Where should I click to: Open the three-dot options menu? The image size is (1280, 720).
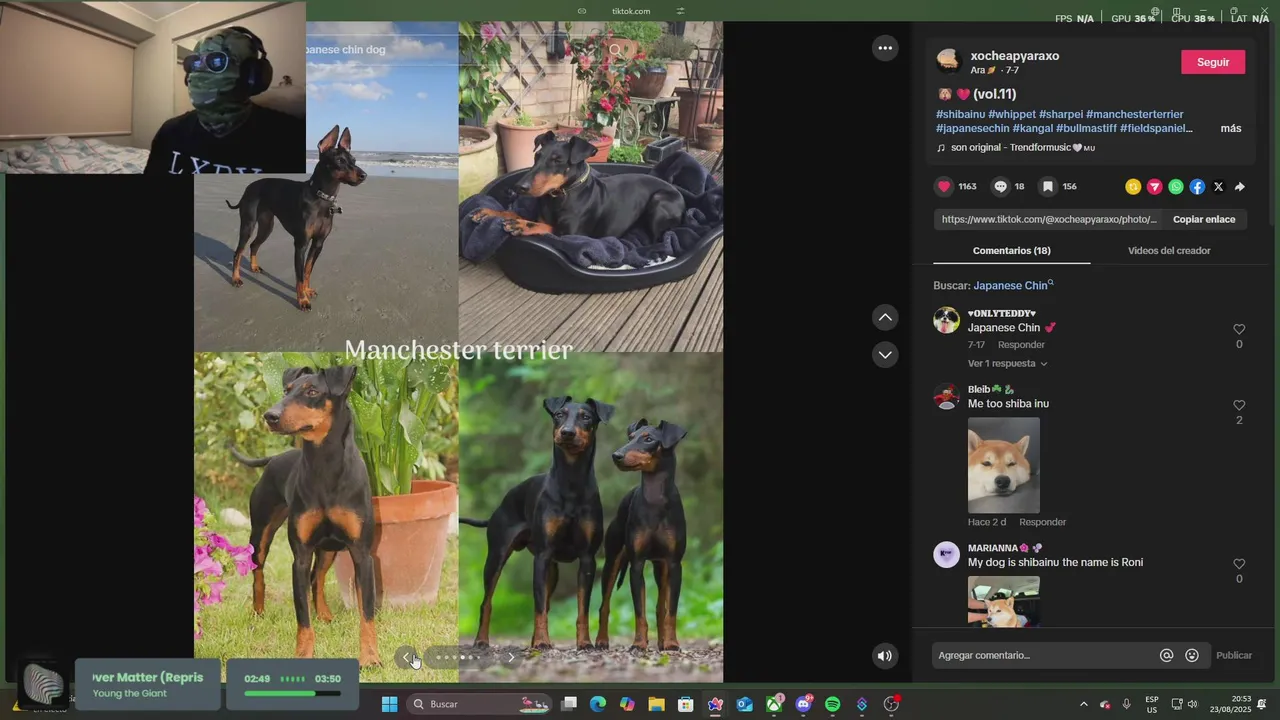point(885,48)
